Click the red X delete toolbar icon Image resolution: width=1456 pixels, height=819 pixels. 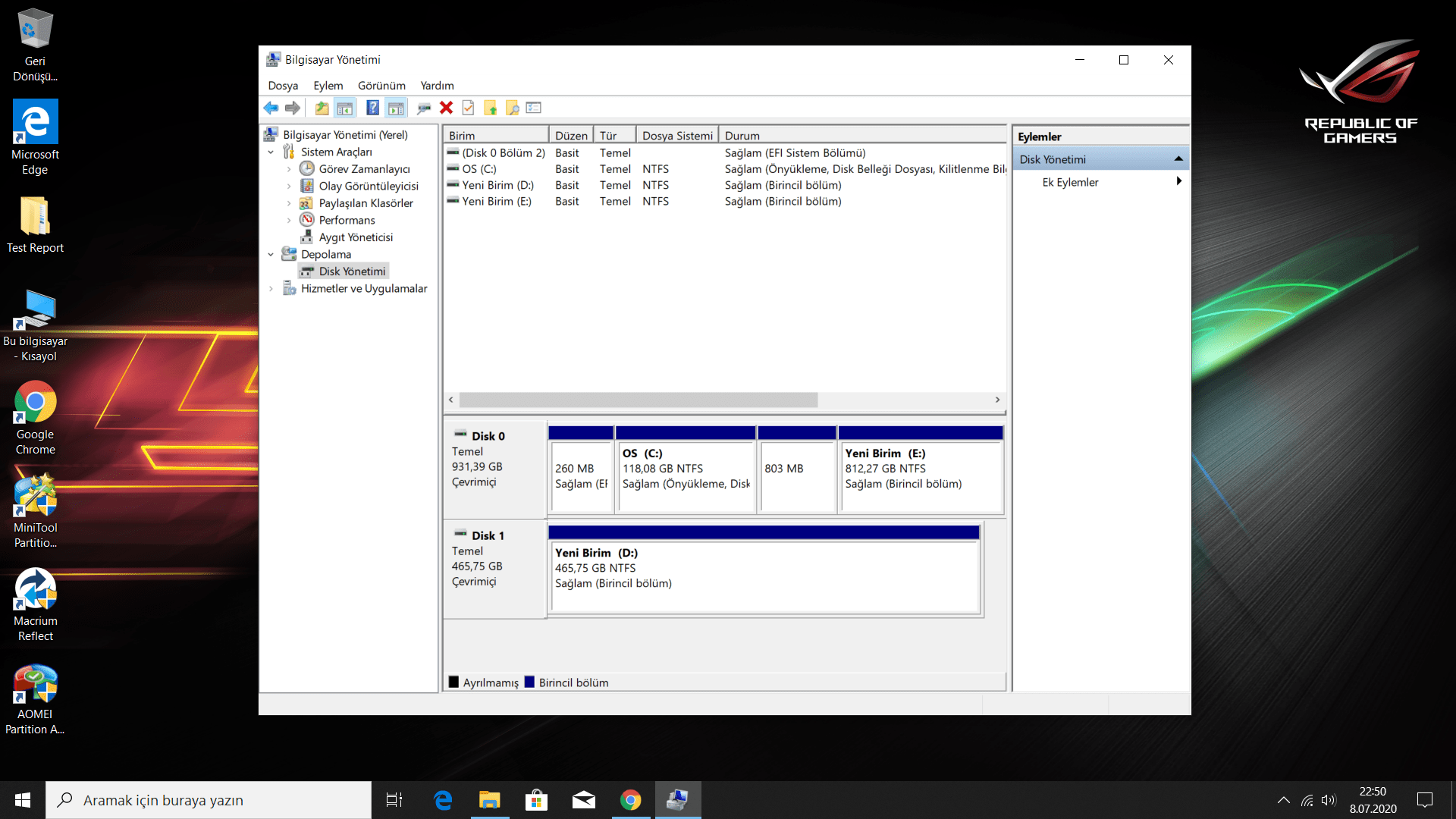click(446, 108)
